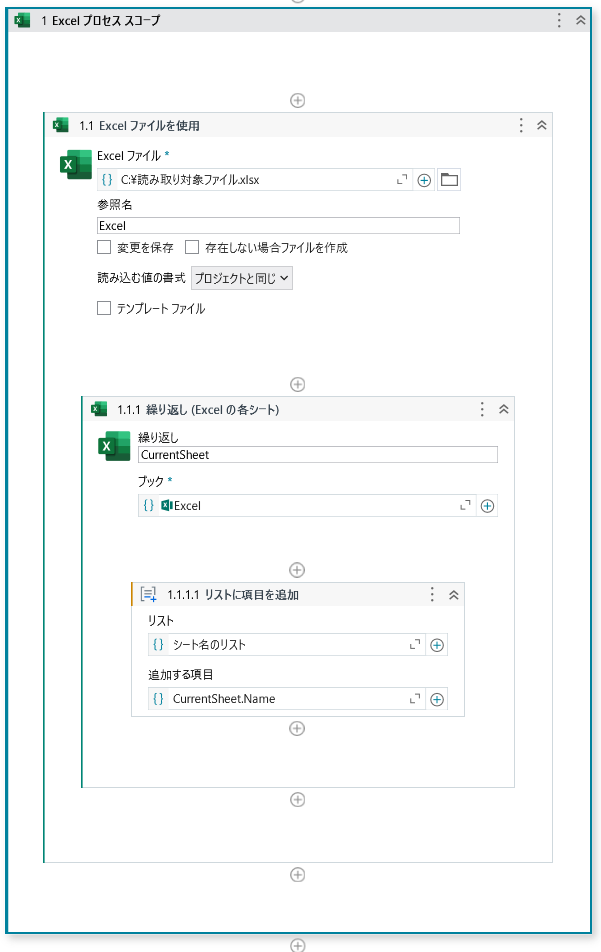This screenshot has width=601, height=952.
Task: Click the Excel file path field
Action: tap(255, 180)
